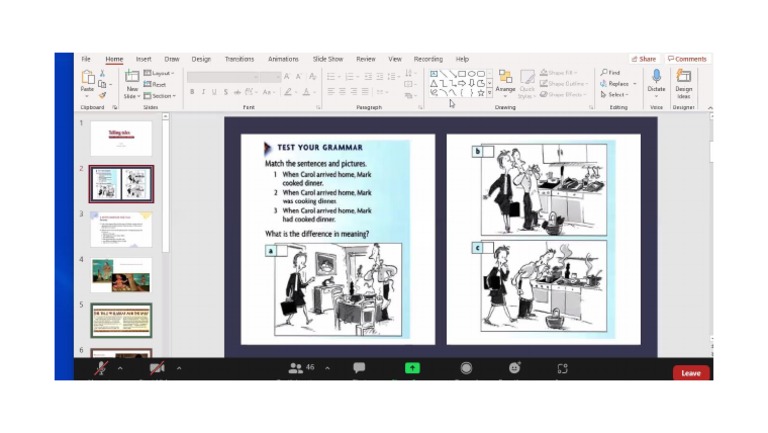Switch to the Transitions ribbon tab
The height and width of the screenshot is (433, 768).
click(239, 59)
